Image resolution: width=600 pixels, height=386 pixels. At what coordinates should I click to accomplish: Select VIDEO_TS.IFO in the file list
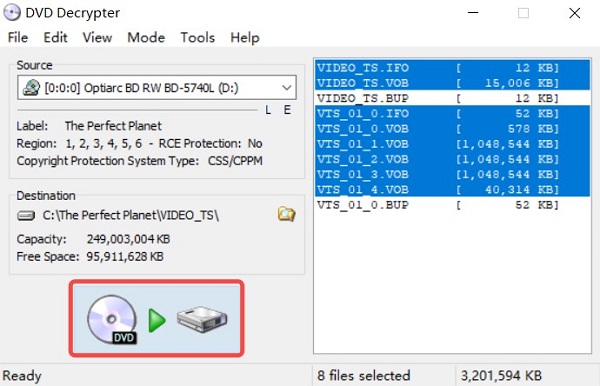tap(452, 68)
